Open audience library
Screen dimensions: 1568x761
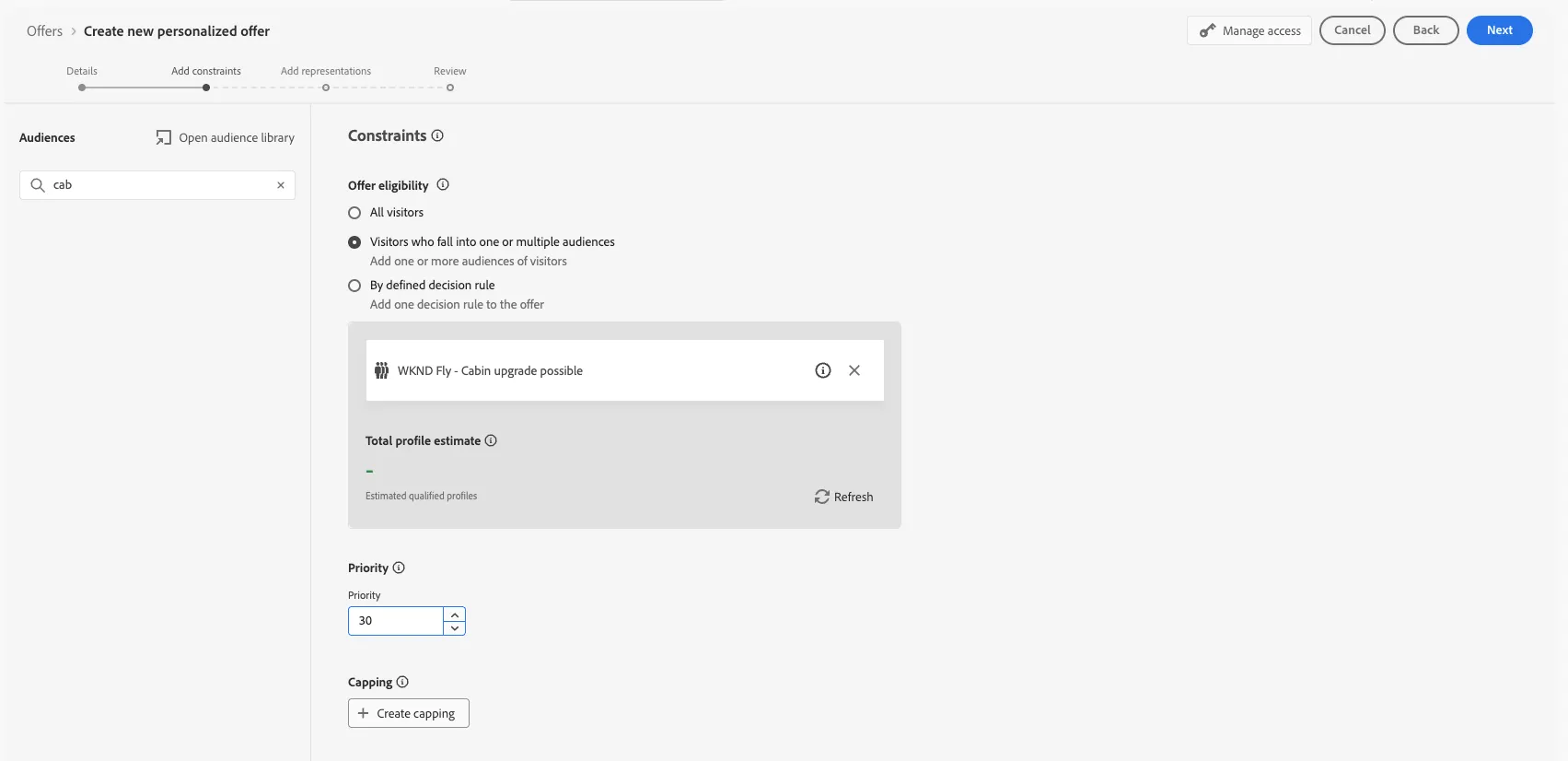(x=226, y=137)
